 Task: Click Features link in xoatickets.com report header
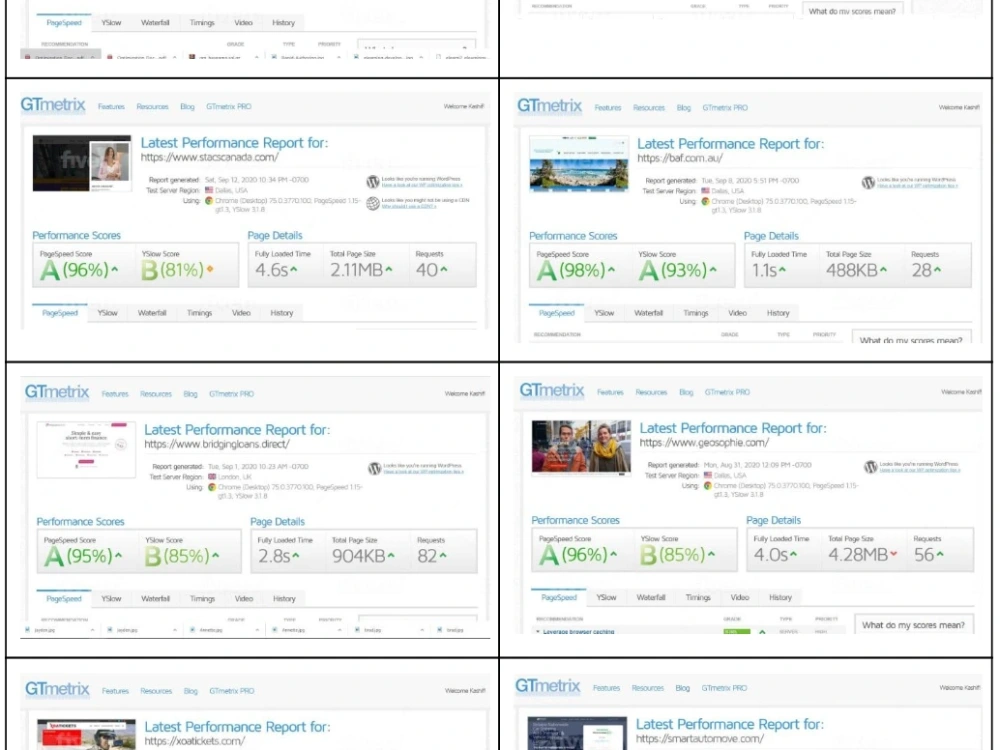pyautogui.click(x=115, y=691)
